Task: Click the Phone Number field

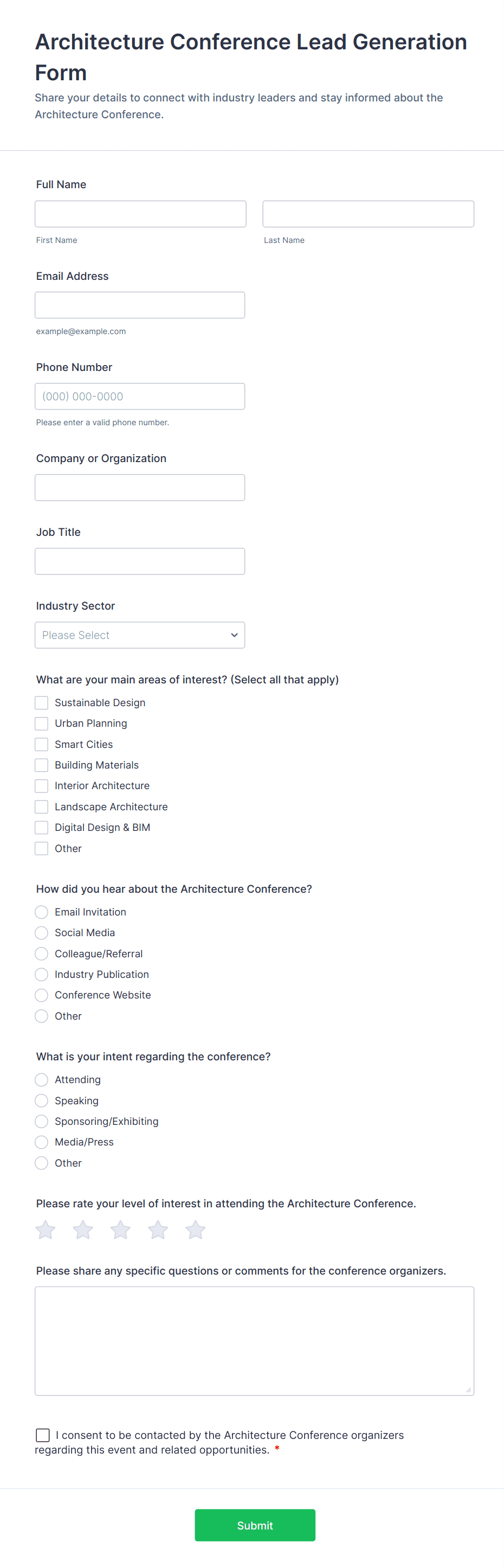Action: click(x=140, y=396)
